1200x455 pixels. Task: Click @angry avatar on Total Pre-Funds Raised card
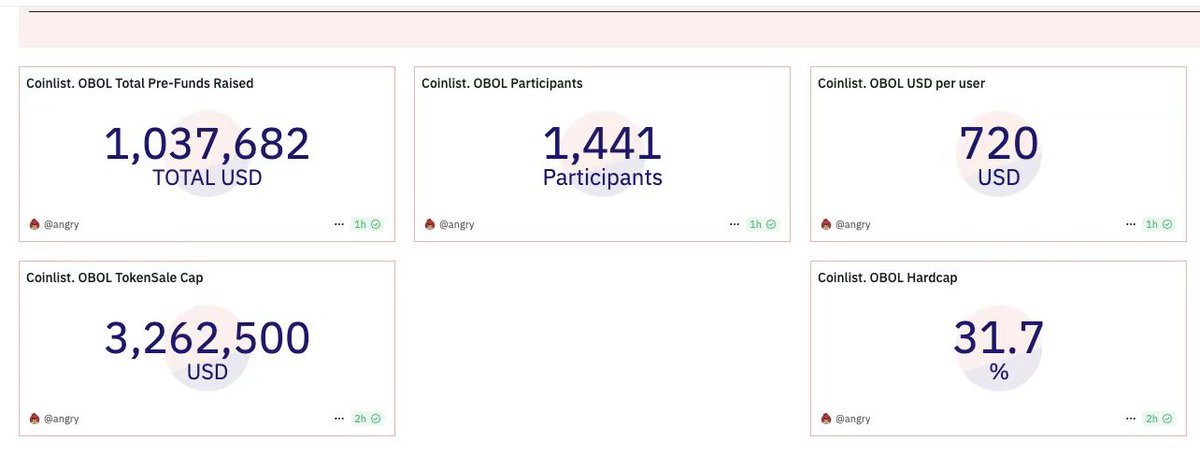34,224
